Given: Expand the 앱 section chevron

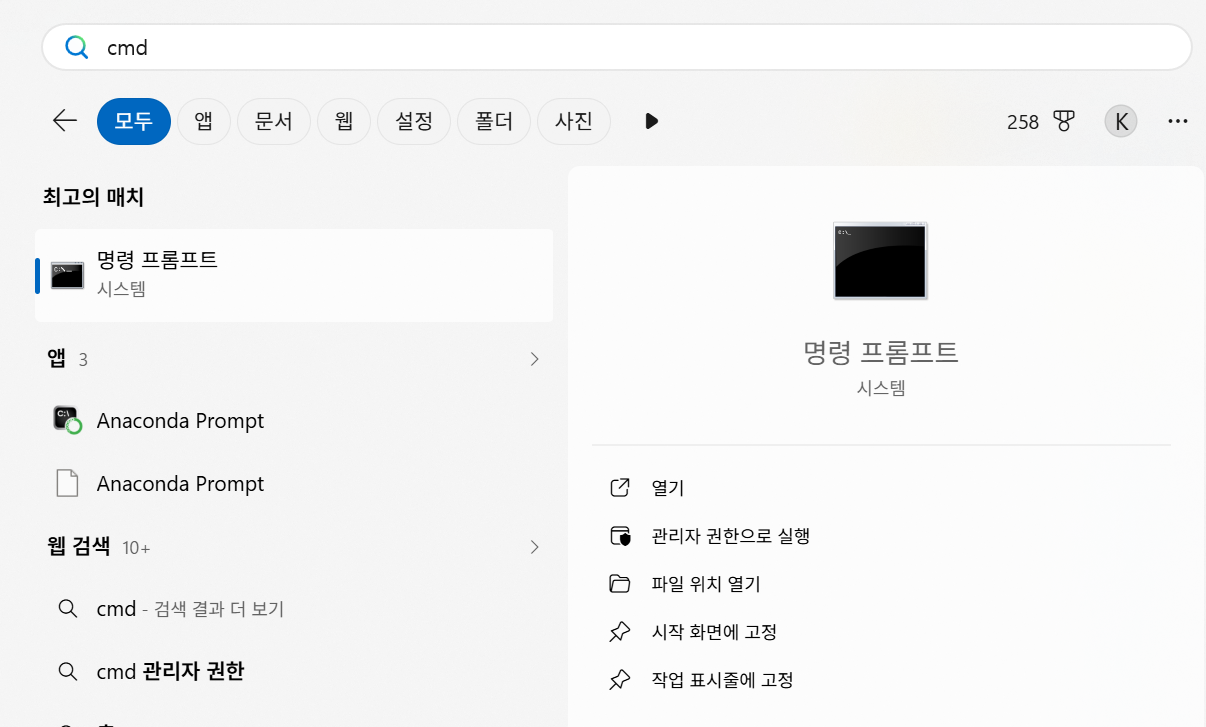Looking at the screenshot, I should tap(535, 358).
